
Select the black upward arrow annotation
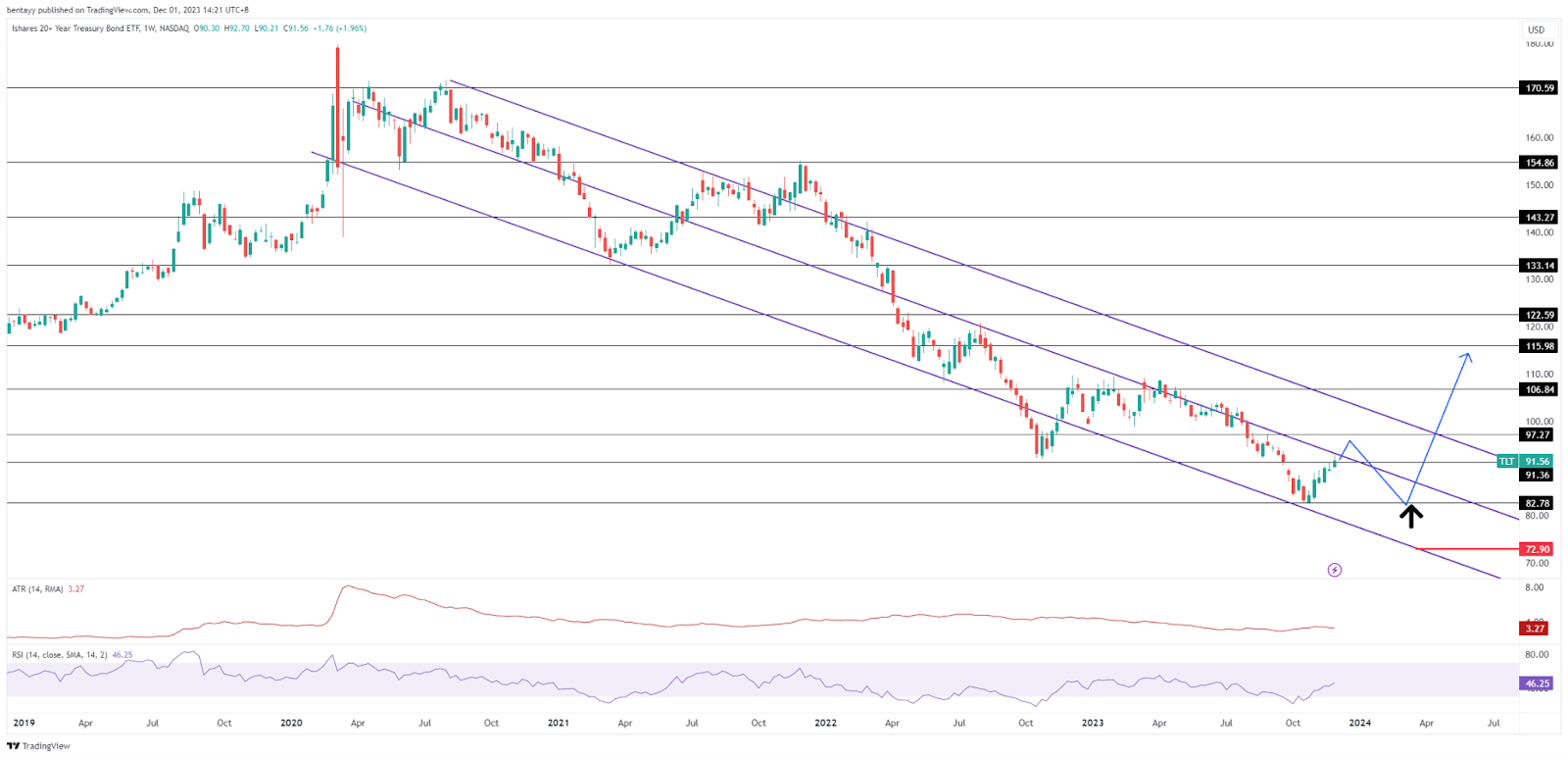click(x=1411, y=516)
